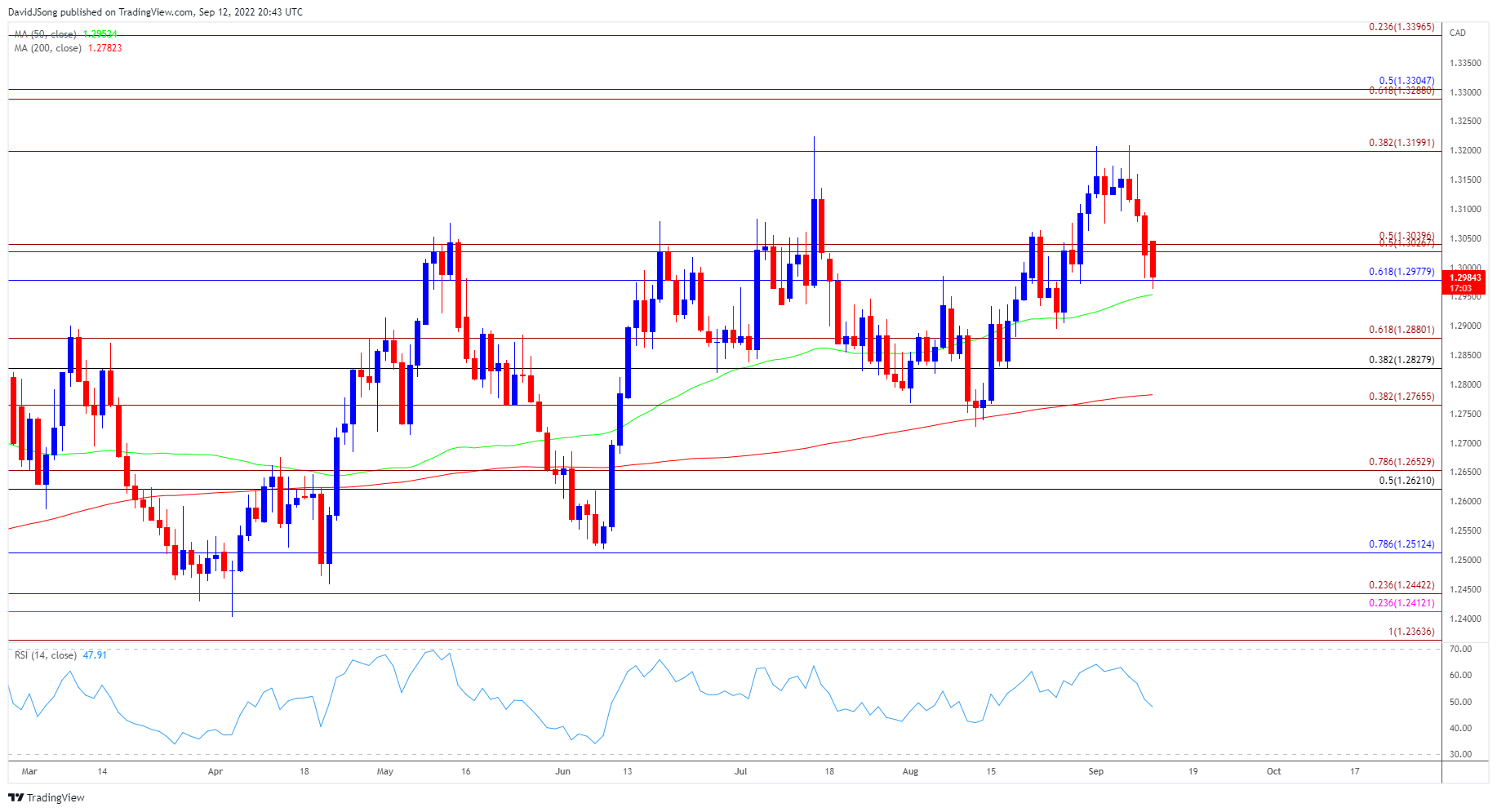Image resolution: width=1497 pixels, height=812 pixels.
Task: Click the 0.5(1.26210) Fibonacci label
Action: tap(1406, 481)
